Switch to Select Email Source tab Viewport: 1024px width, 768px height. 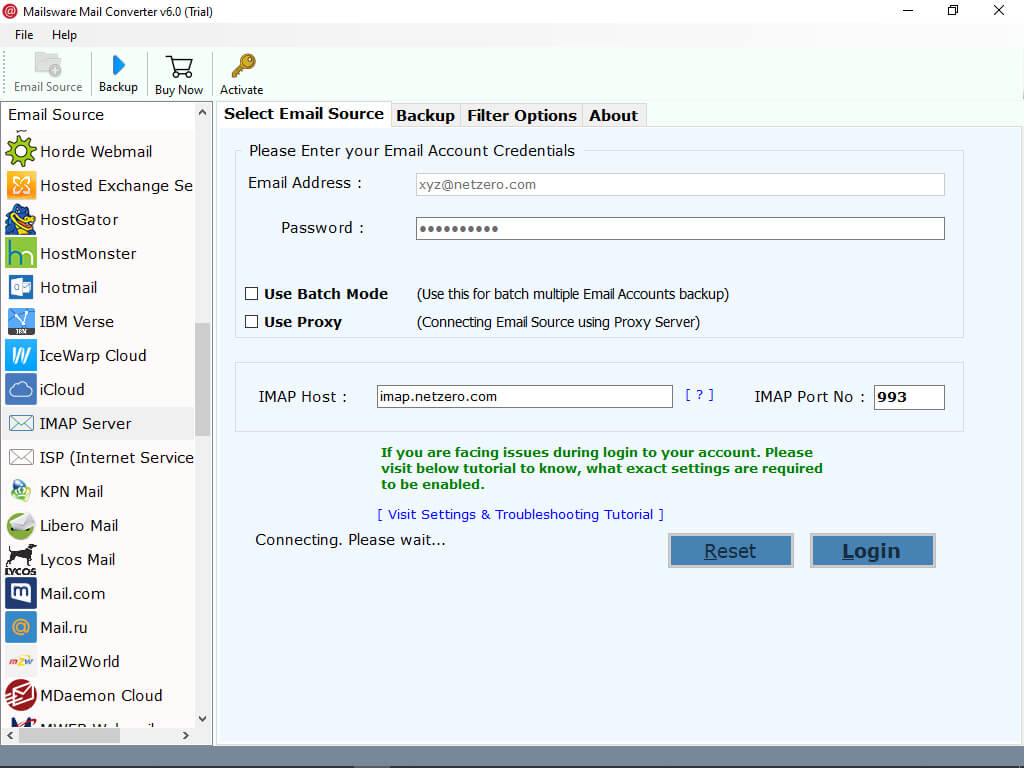point(304,114)
